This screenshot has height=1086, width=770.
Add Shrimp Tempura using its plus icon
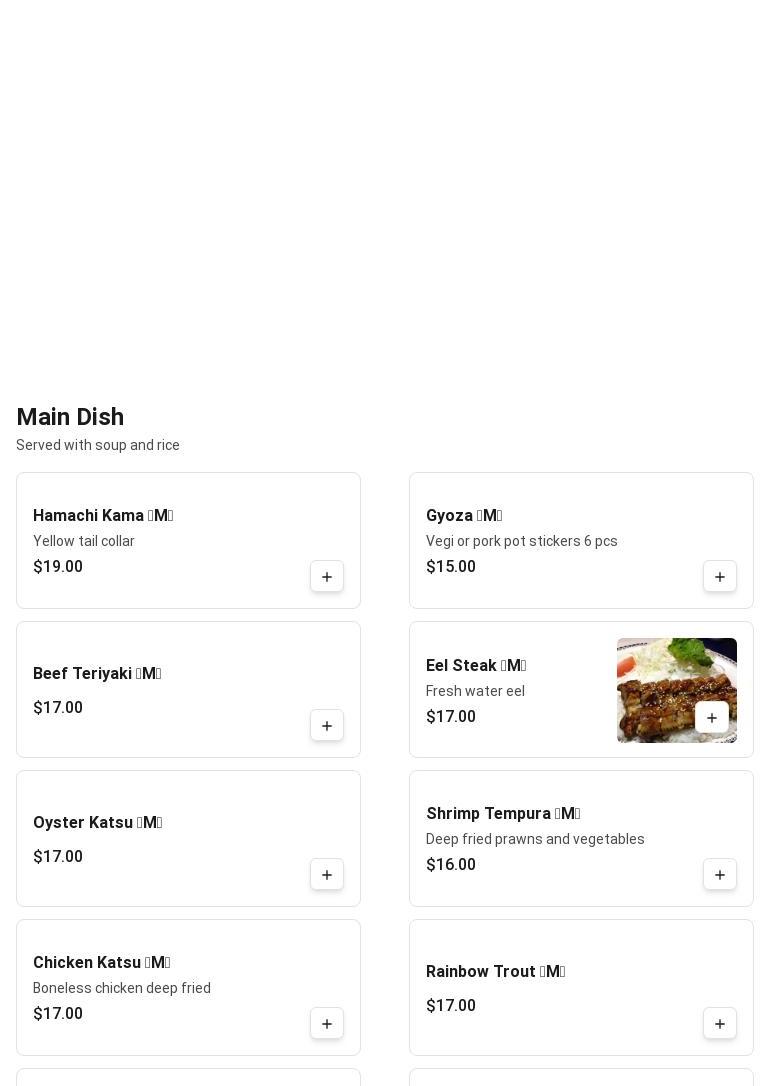719,874
